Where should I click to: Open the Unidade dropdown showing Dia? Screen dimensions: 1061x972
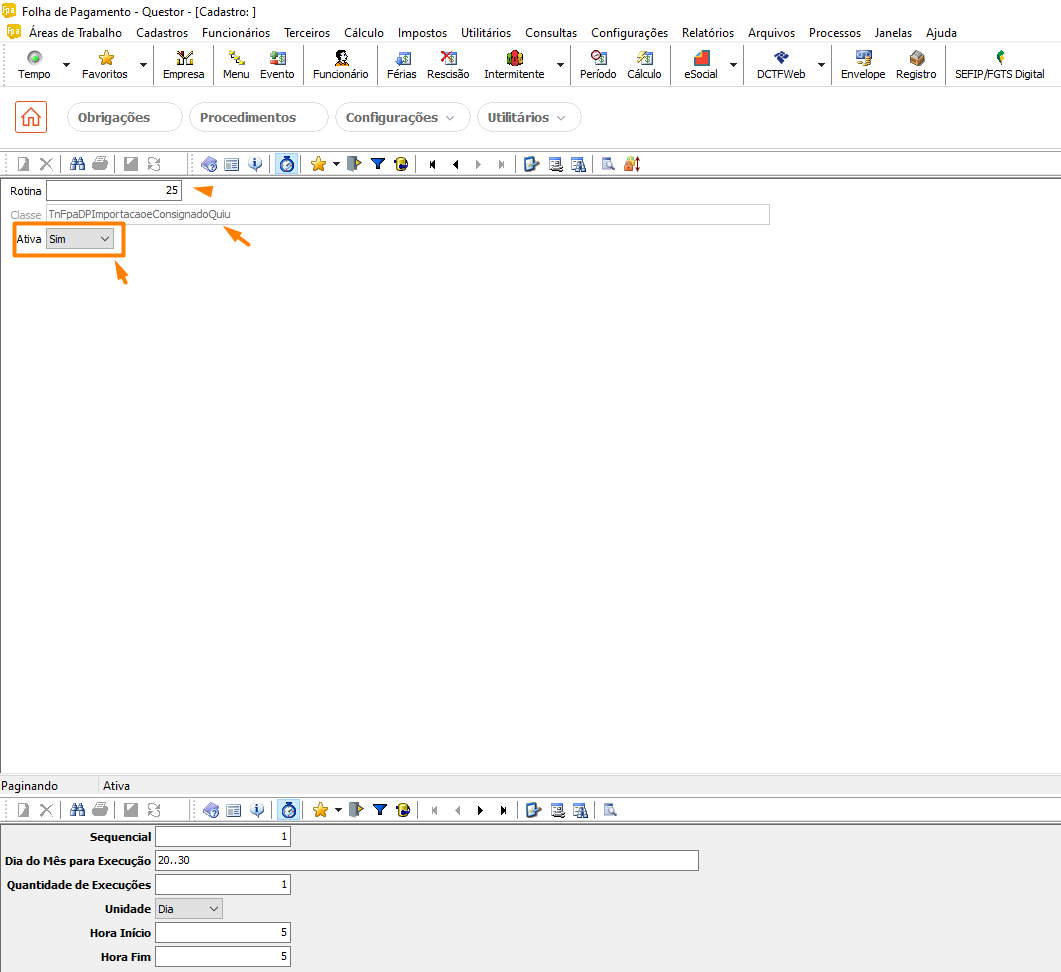click(x=189, y=909)
